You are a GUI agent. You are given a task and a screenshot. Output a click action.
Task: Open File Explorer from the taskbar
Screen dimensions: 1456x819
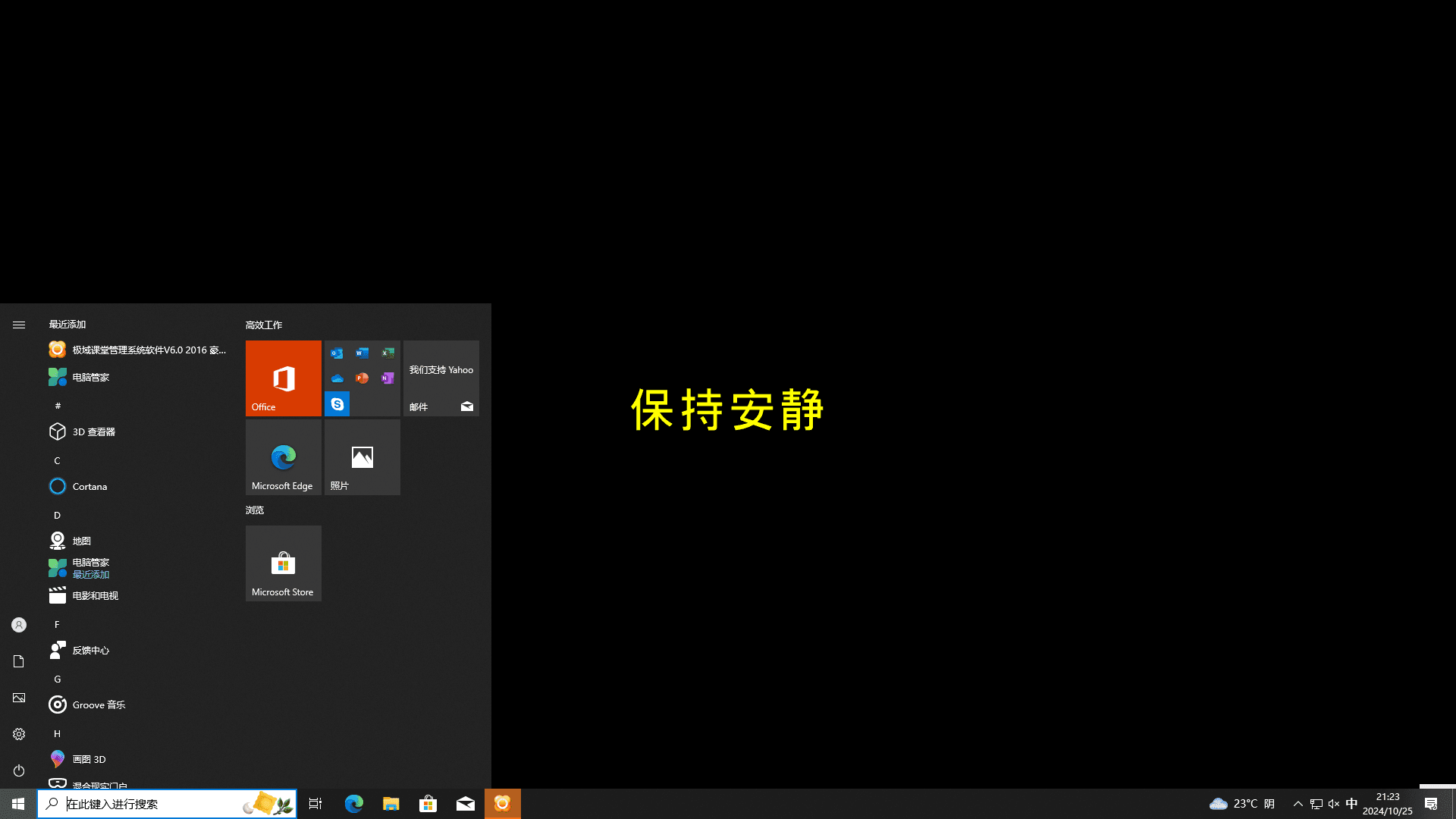click(x=391, y=804)
